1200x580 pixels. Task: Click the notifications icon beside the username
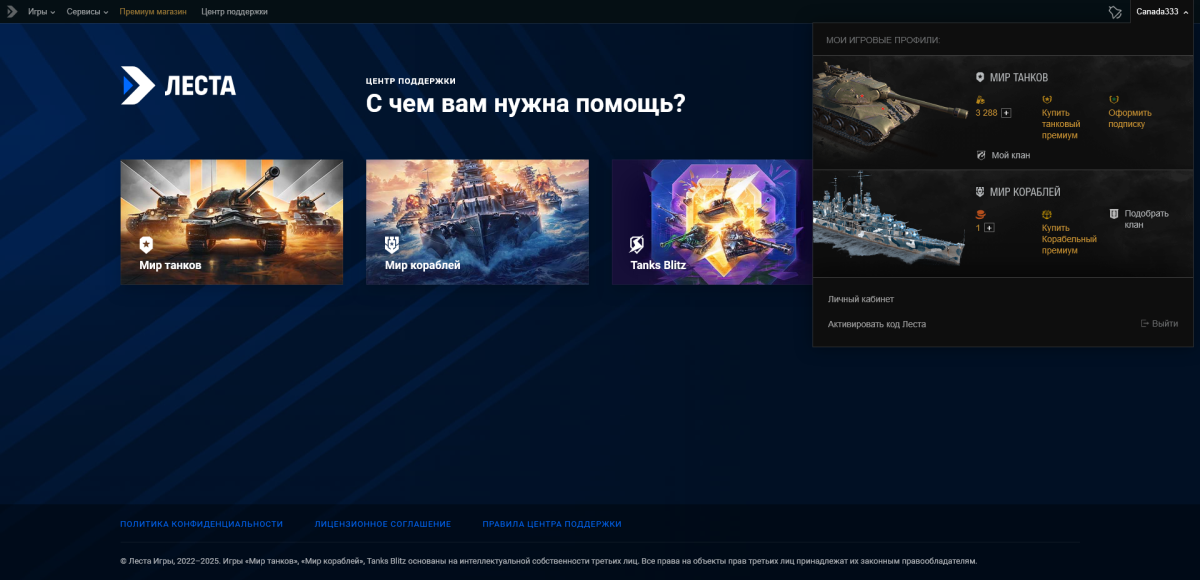click(1115, 12)
